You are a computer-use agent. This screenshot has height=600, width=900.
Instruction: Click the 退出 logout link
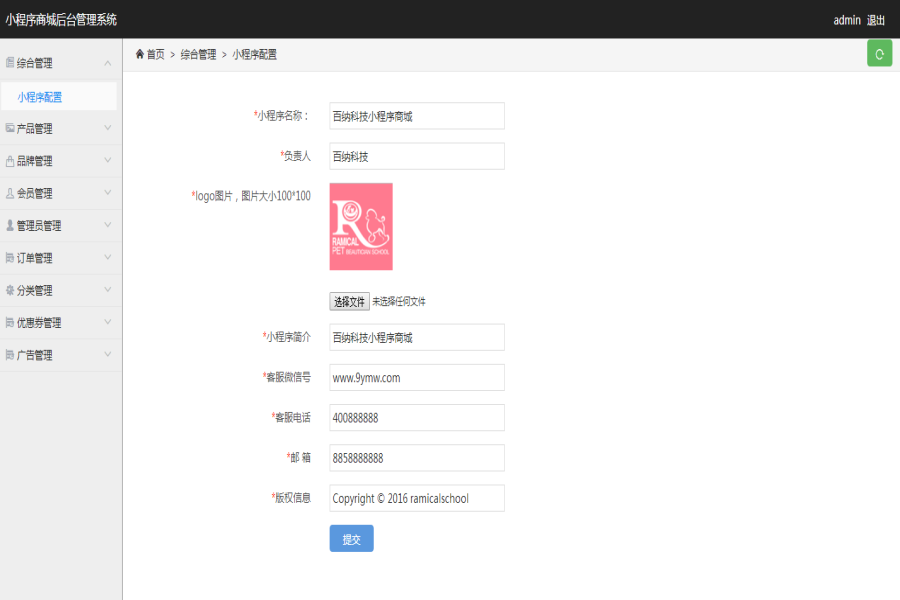[876, 20]
